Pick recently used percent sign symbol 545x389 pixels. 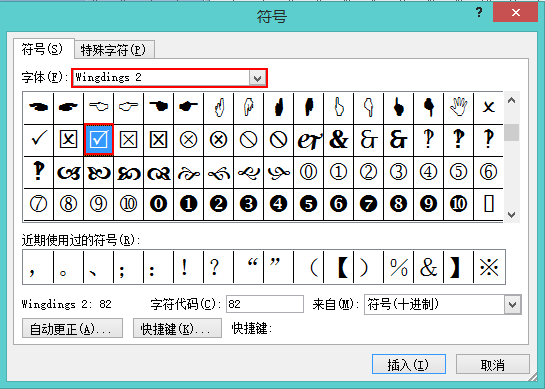[x=399, y=267]
